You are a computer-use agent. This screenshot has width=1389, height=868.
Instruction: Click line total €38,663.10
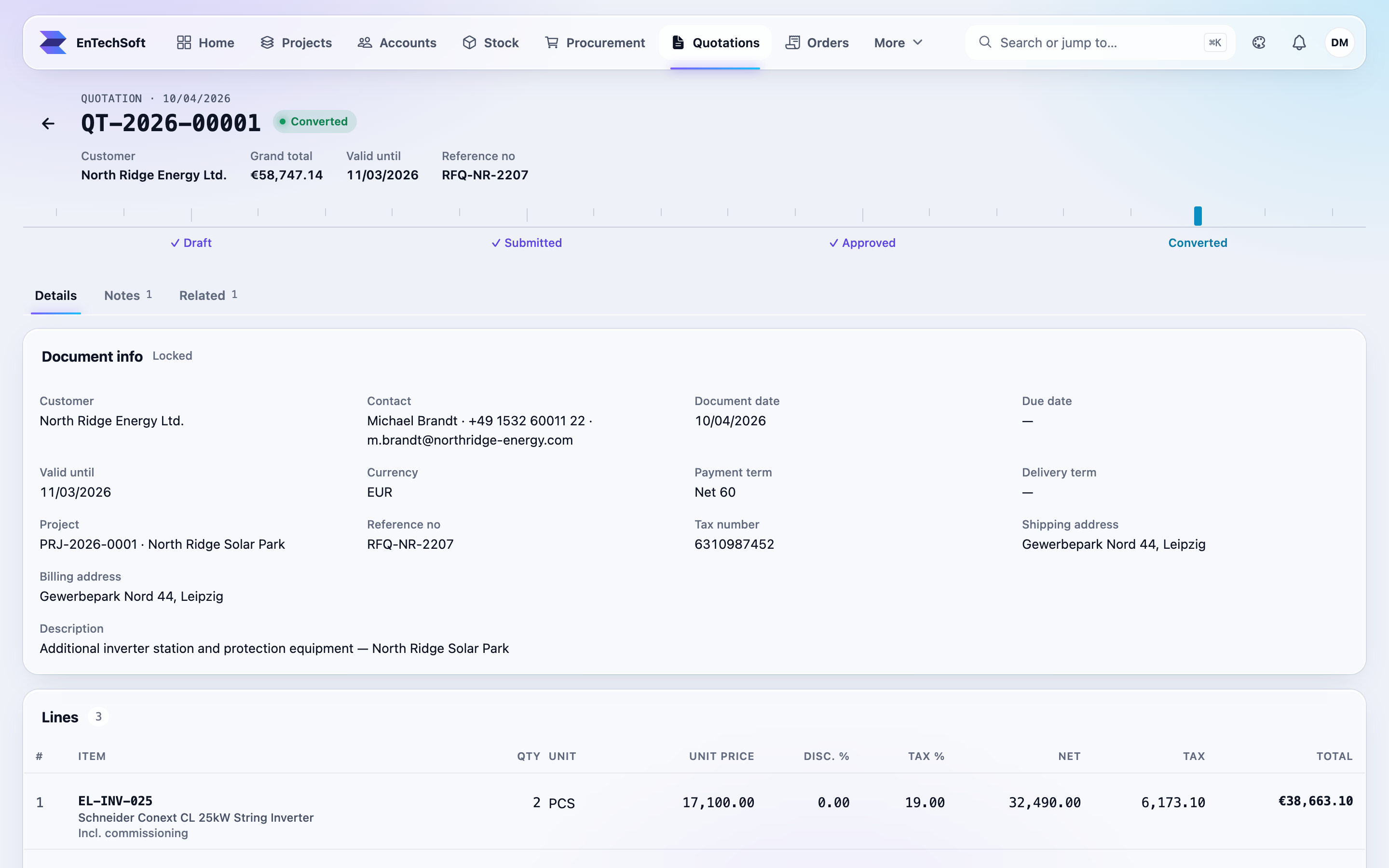1316,801
